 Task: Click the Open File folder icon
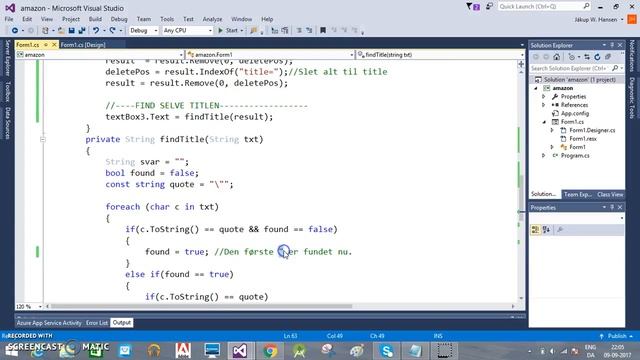click(x=61, y=31)
